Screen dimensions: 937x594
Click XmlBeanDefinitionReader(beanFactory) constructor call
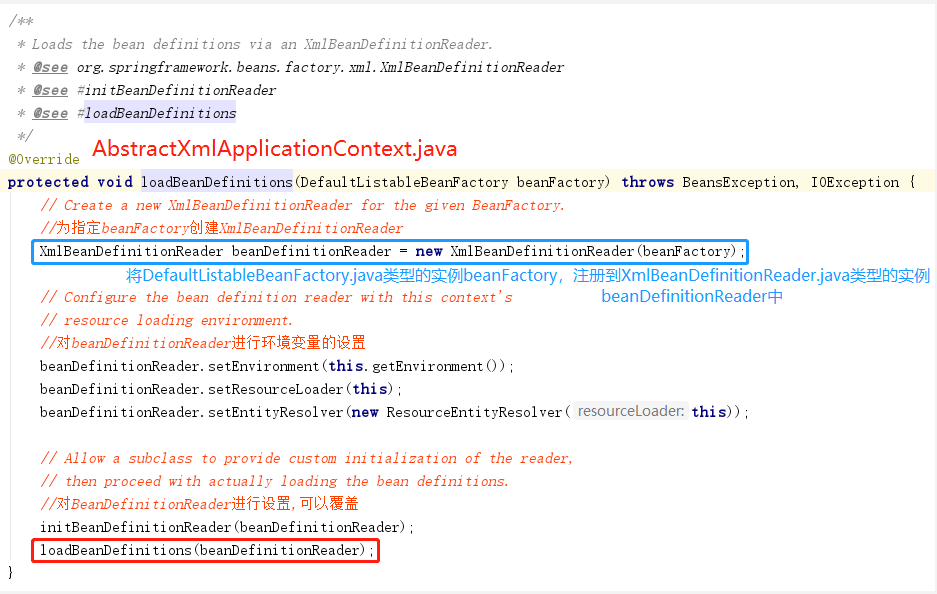[x=593, y=252]
